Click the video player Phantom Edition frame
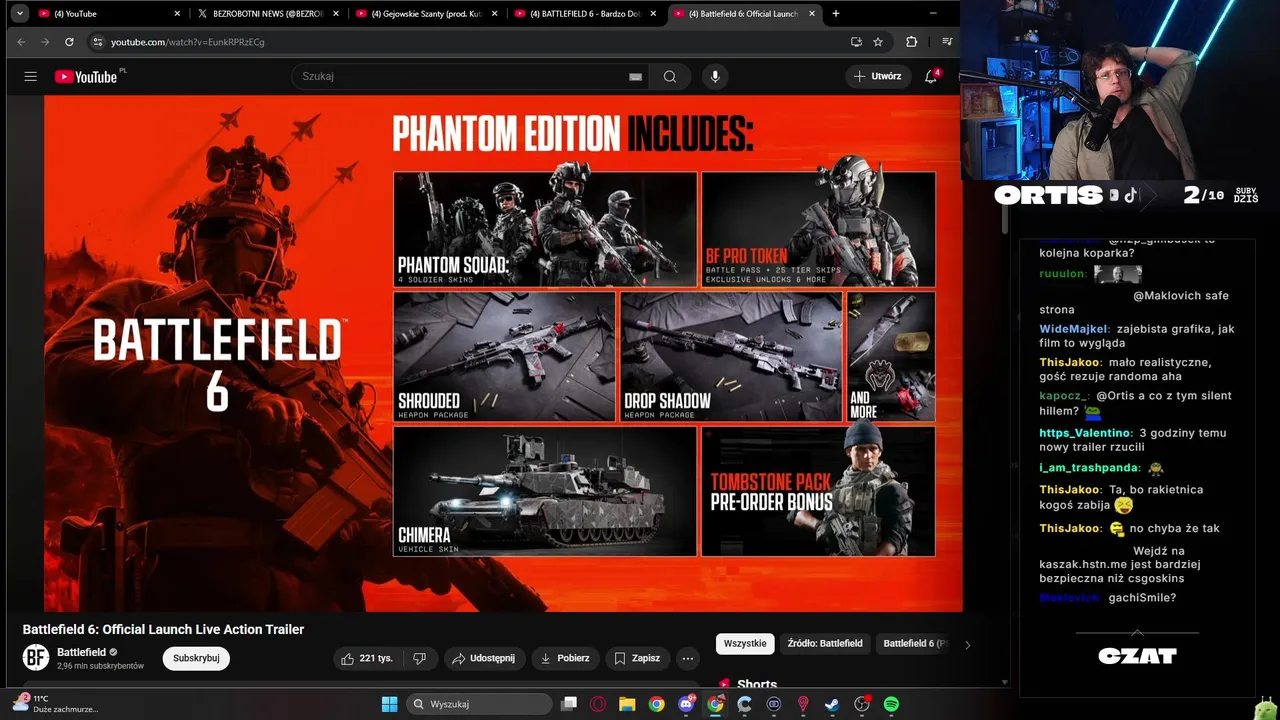The height and width of the screenshot is (720, 1280). point(503,353)
